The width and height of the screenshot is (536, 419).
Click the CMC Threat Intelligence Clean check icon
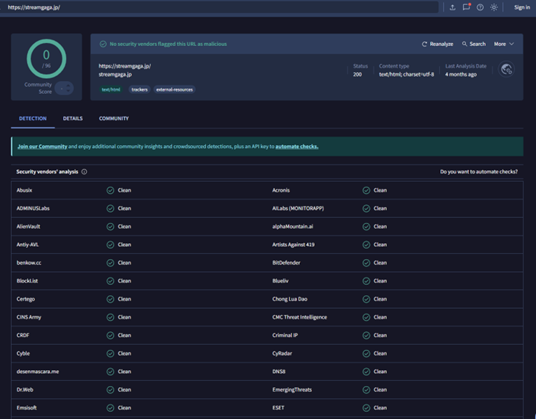366,317
